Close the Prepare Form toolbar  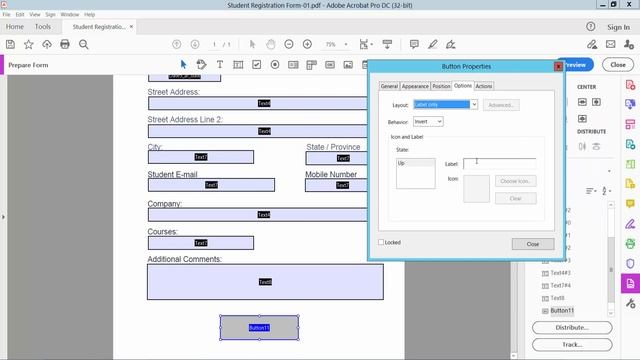(x=618, y=65)
